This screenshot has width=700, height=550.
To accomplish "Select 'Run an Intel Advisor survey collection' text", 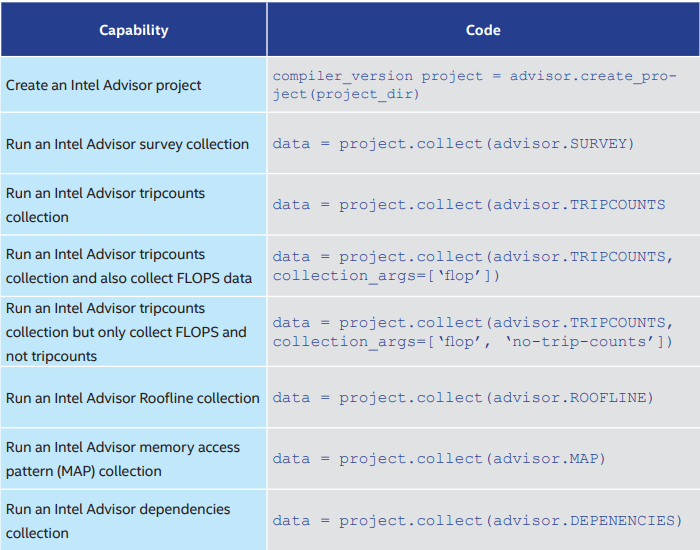I will [x=127, y=144].
